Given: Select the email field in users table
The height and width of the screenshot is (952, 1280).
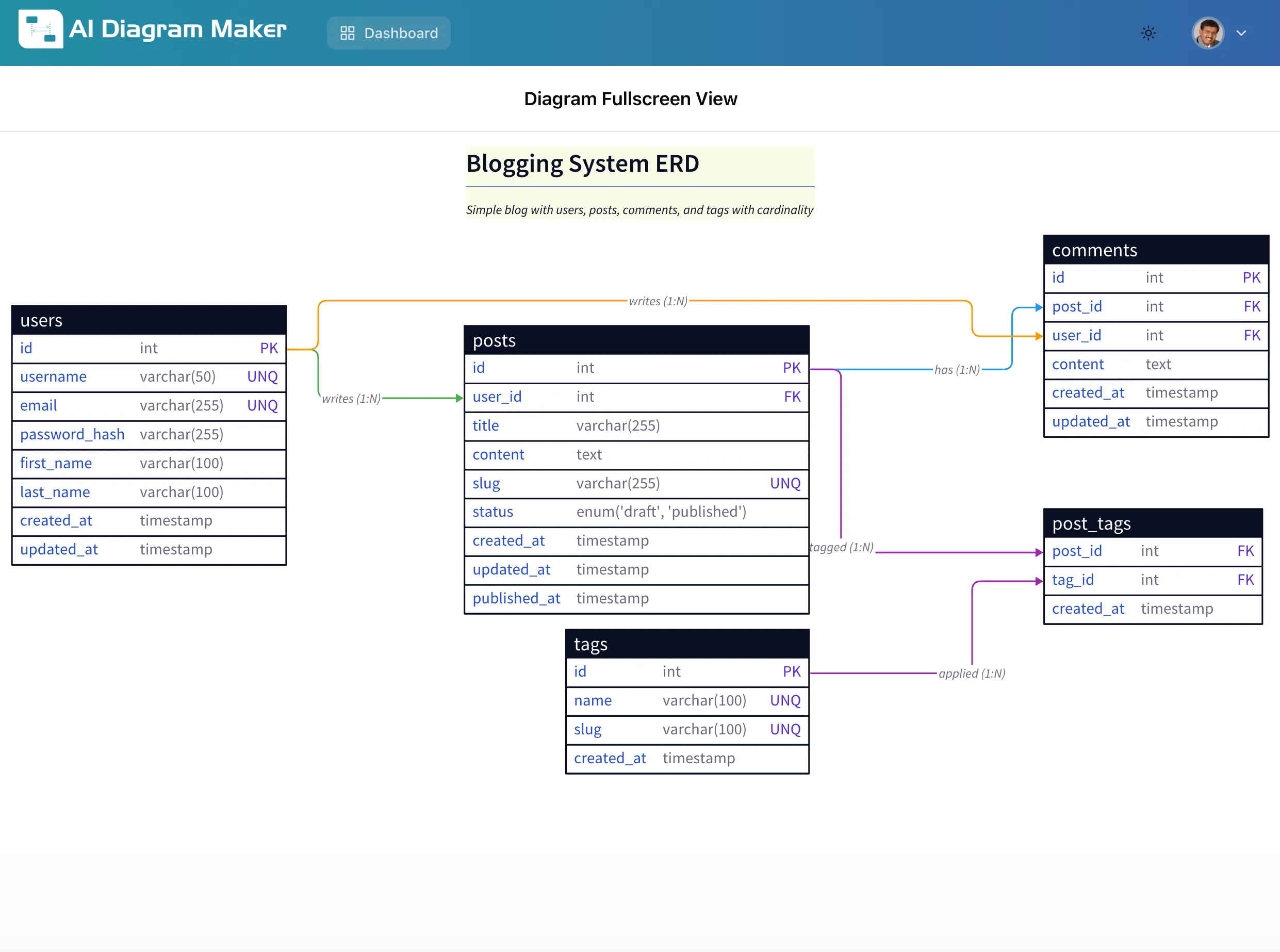Looking at the screenshot, I should [38, 406].
